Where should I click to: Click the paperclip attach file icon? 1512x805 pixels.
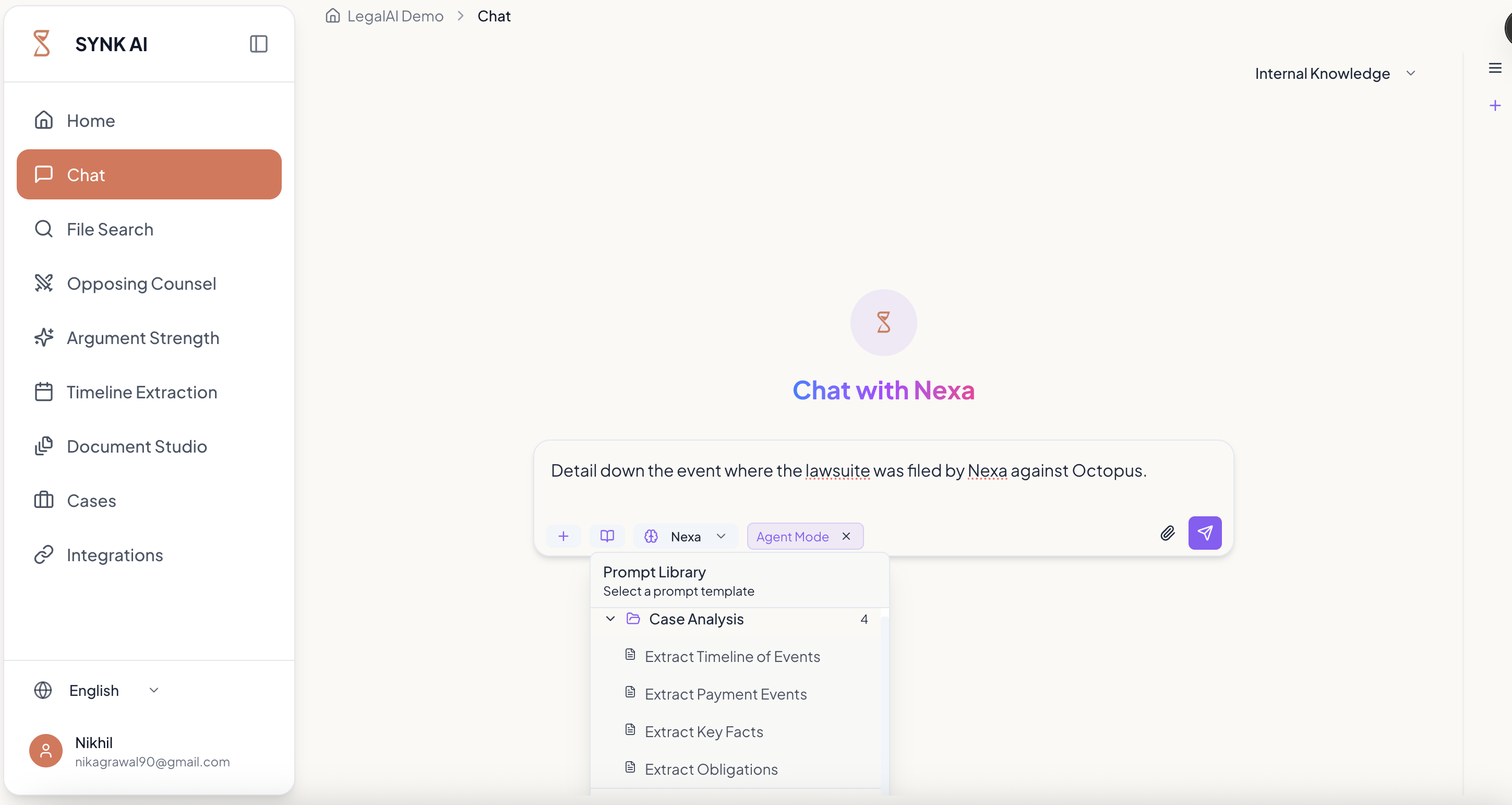[1168, 533]
